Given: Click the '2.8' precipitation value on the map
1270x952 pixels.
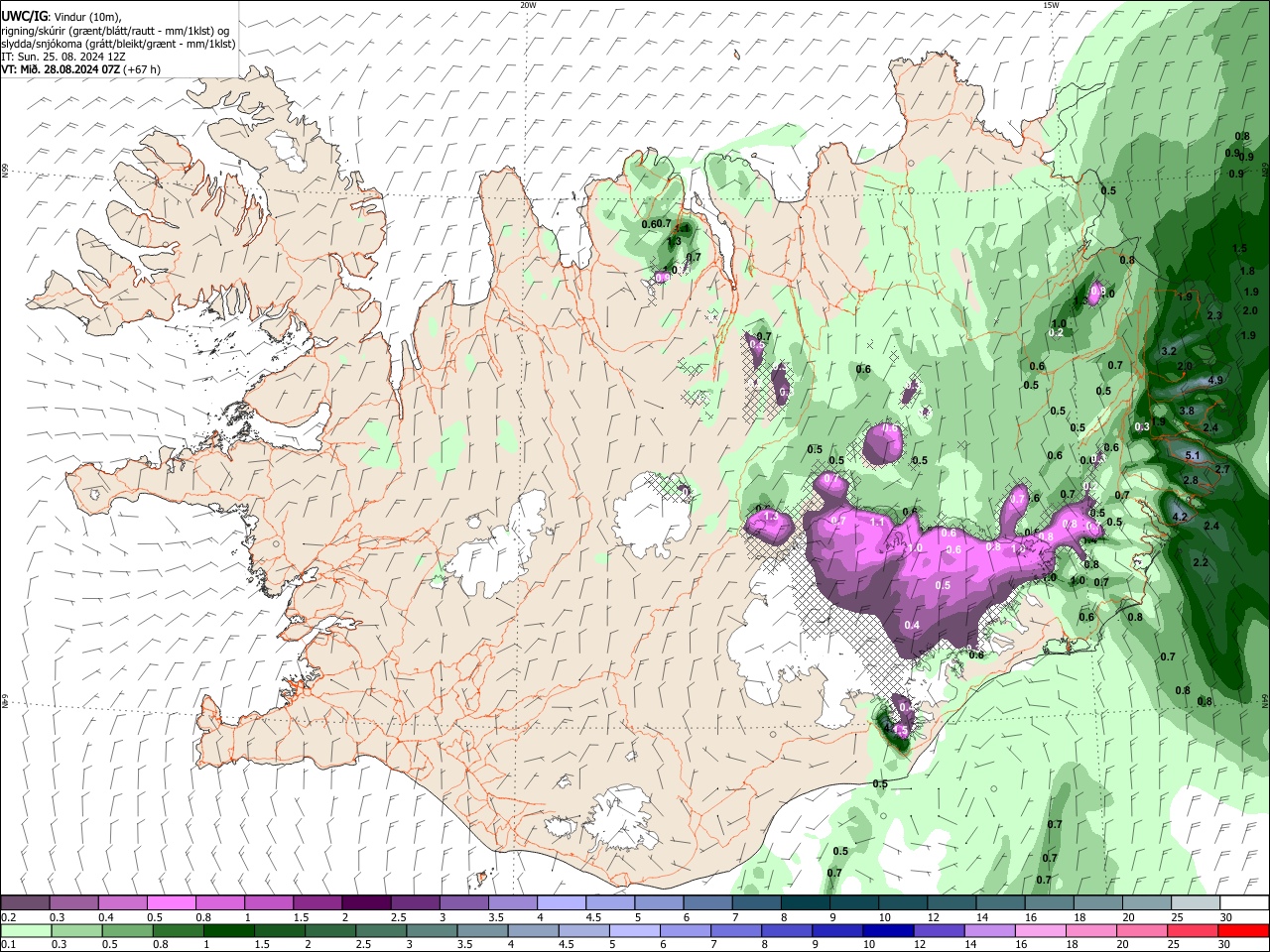Looking at the screenshot, I should click(x=1191, y=481).
